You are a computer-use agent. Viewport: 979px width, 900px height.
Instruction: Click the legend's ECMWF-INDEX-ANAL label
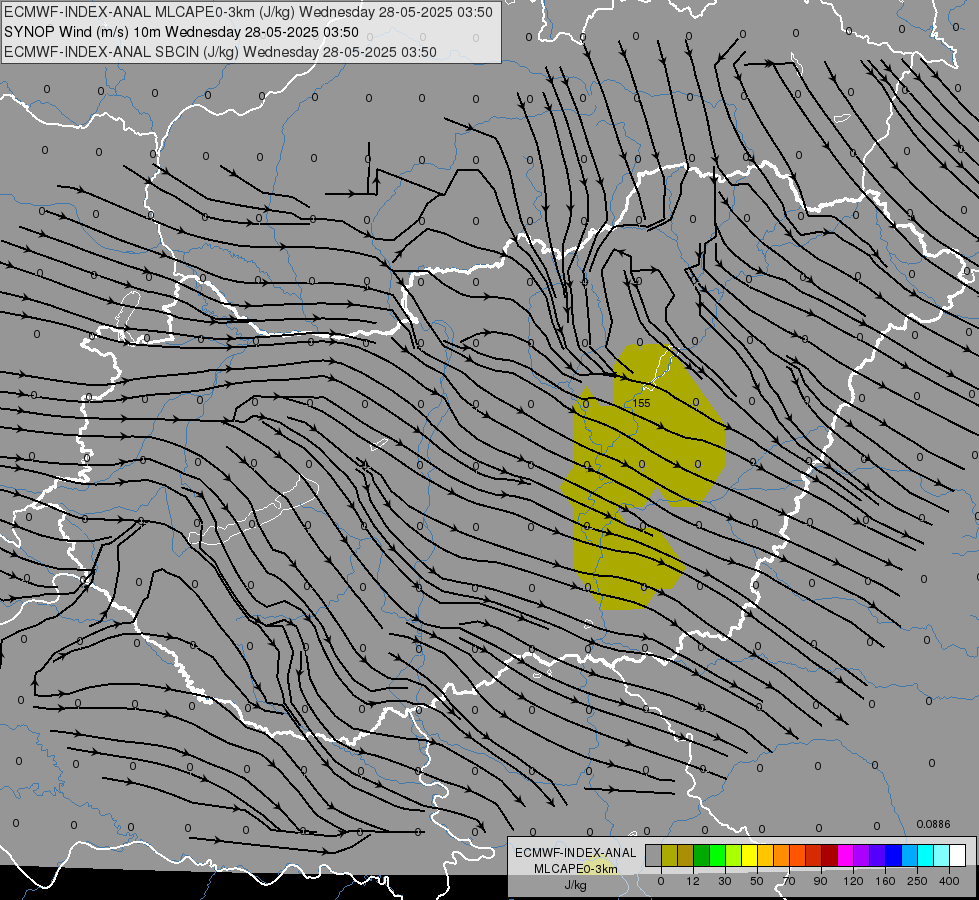[x=575, y=853]
